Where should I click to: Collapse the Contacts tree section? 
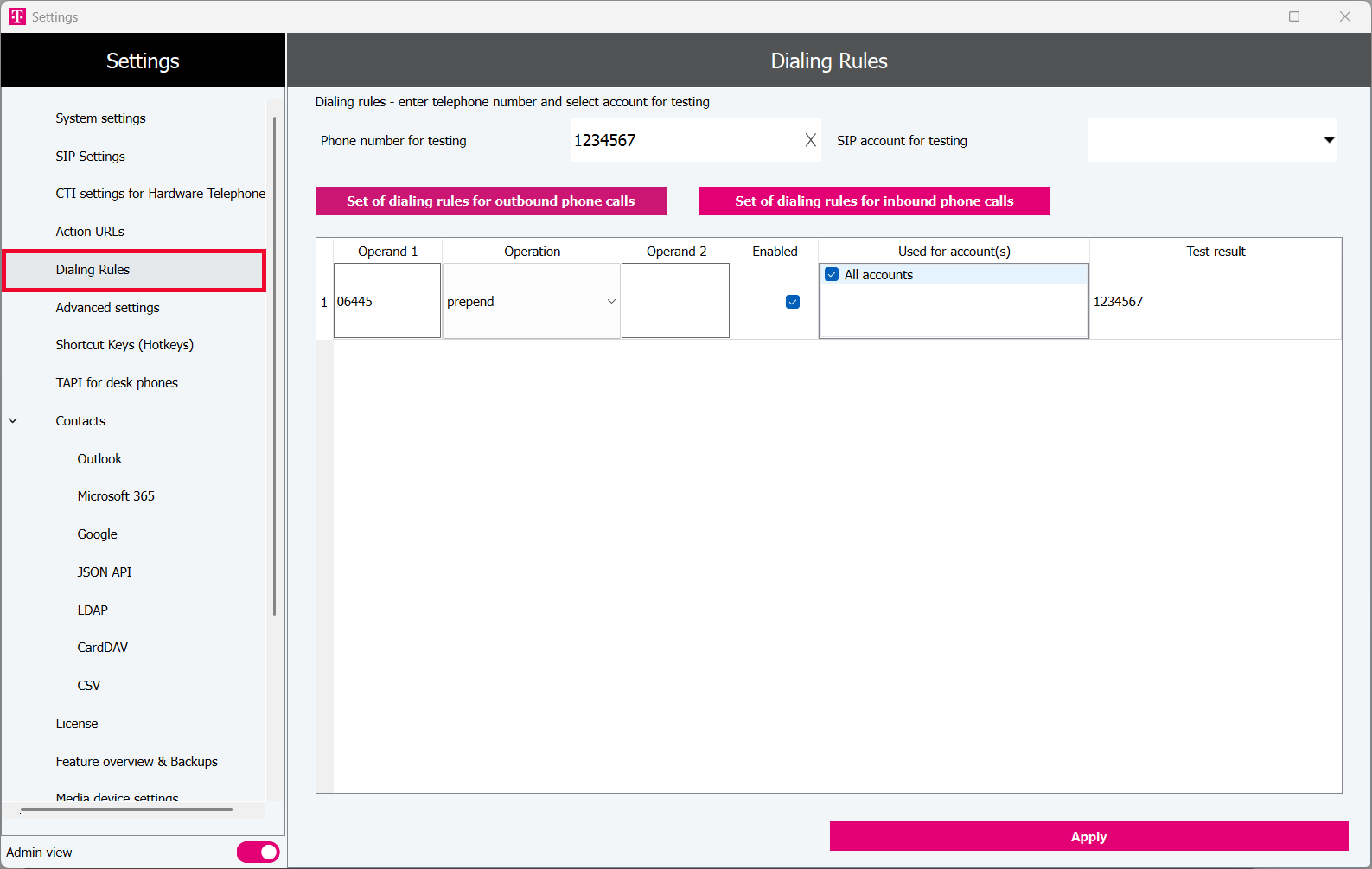(13, 421)
